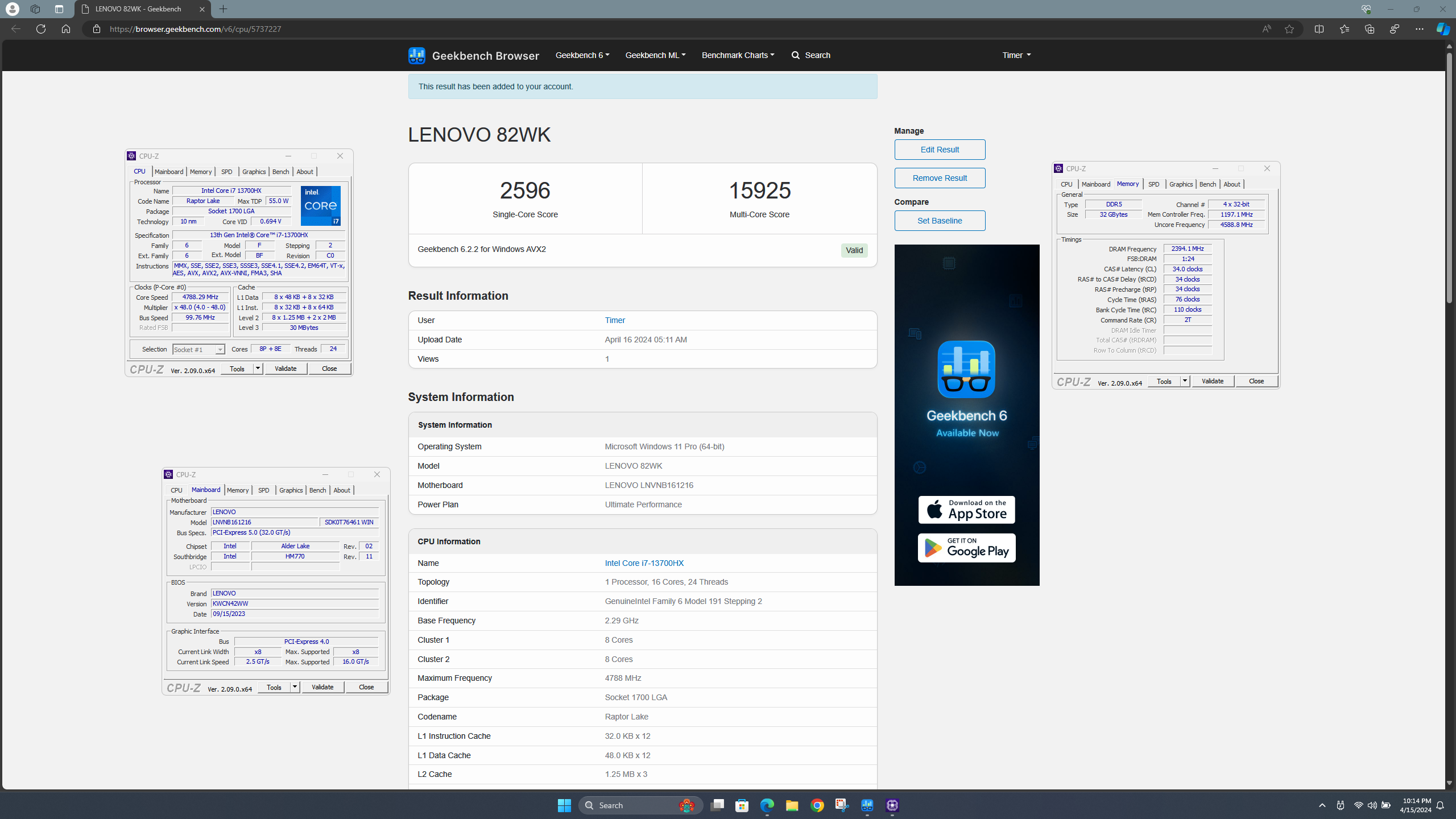
Task: Open the Timer account dropdown
Action: click(x=1016, y=55)
